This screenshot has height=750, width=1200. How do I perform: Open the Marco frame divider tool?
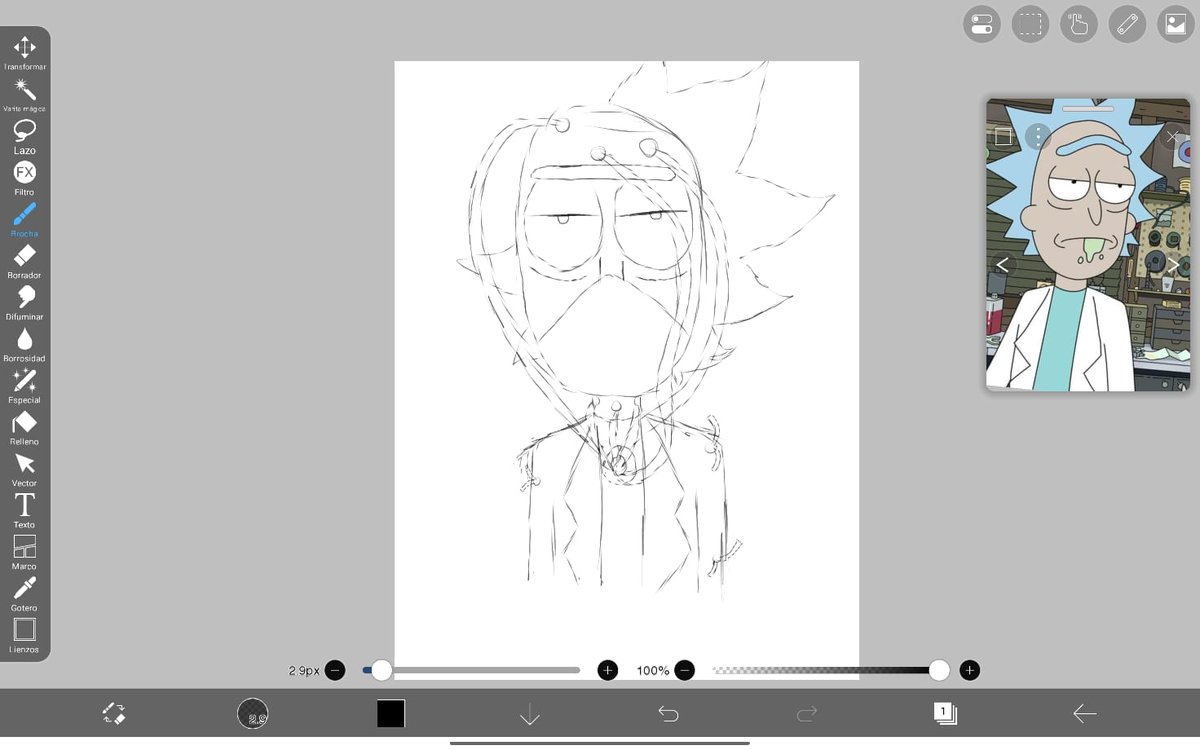(x=25, y=553)
